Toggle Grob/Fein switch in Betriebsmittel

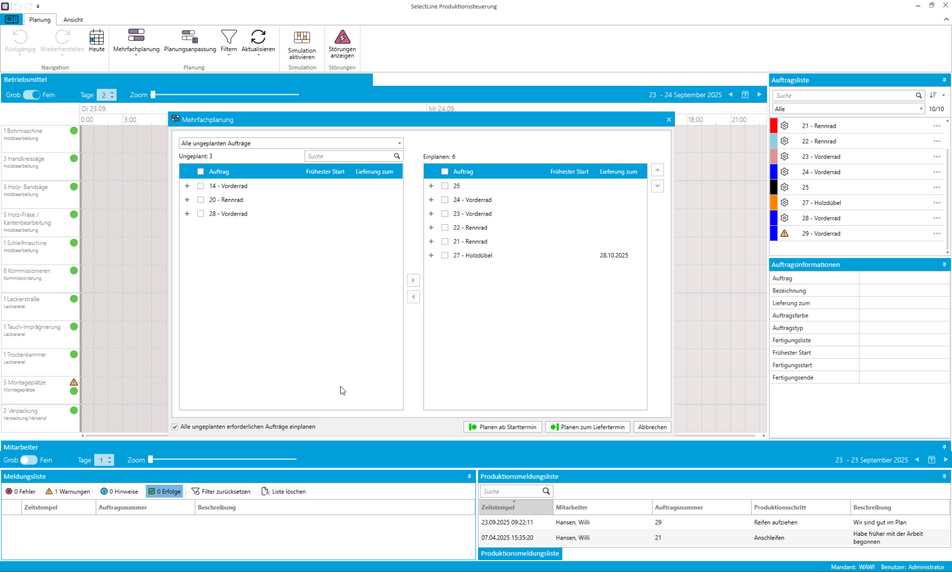(x=31, y=95)
